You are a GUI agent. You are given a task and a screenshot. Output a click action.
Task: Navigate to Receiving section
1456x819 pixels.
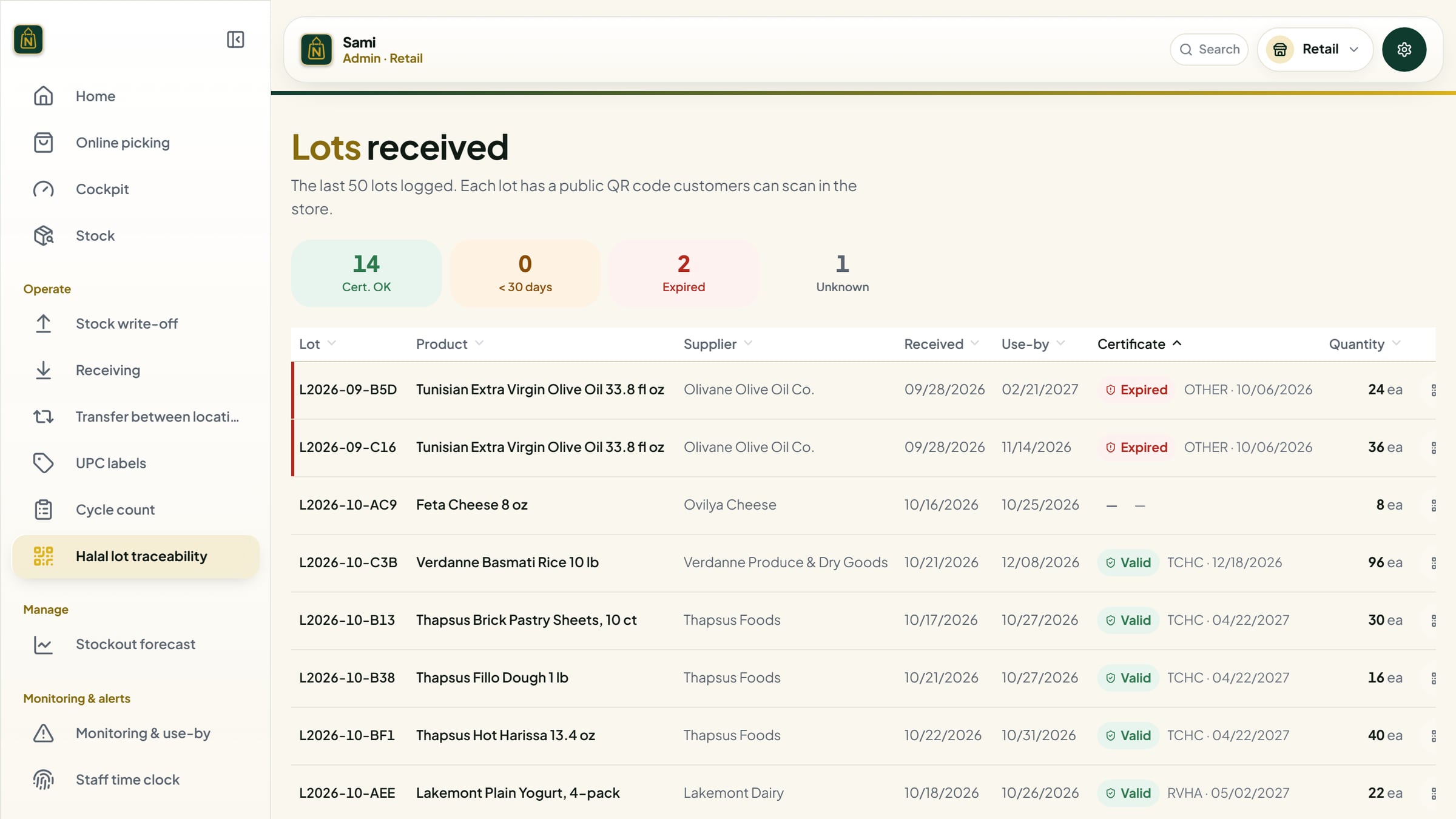click(x=136, y=370)
